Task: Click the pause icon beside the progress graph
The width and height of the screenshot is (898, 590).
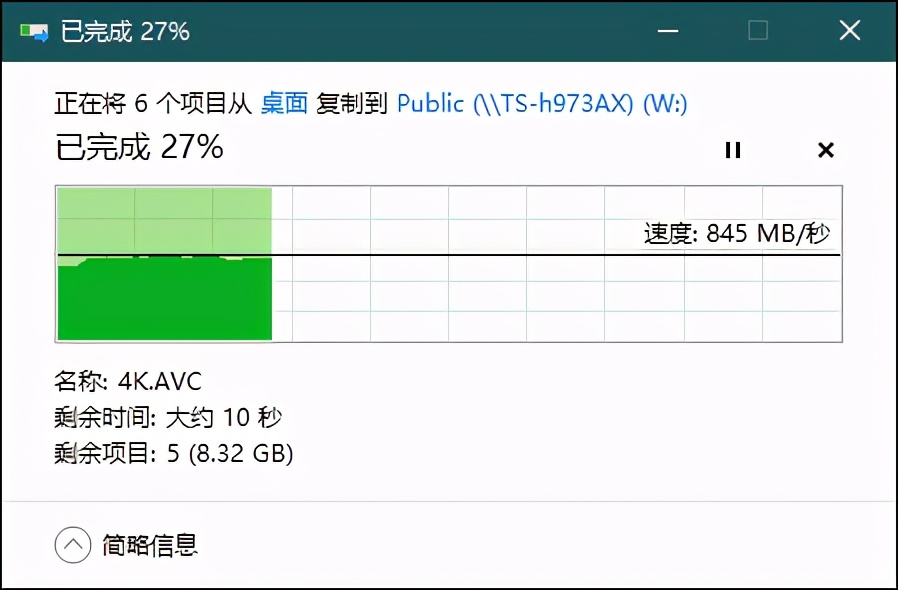Action: pyautogui.click(x=733, y=150)
